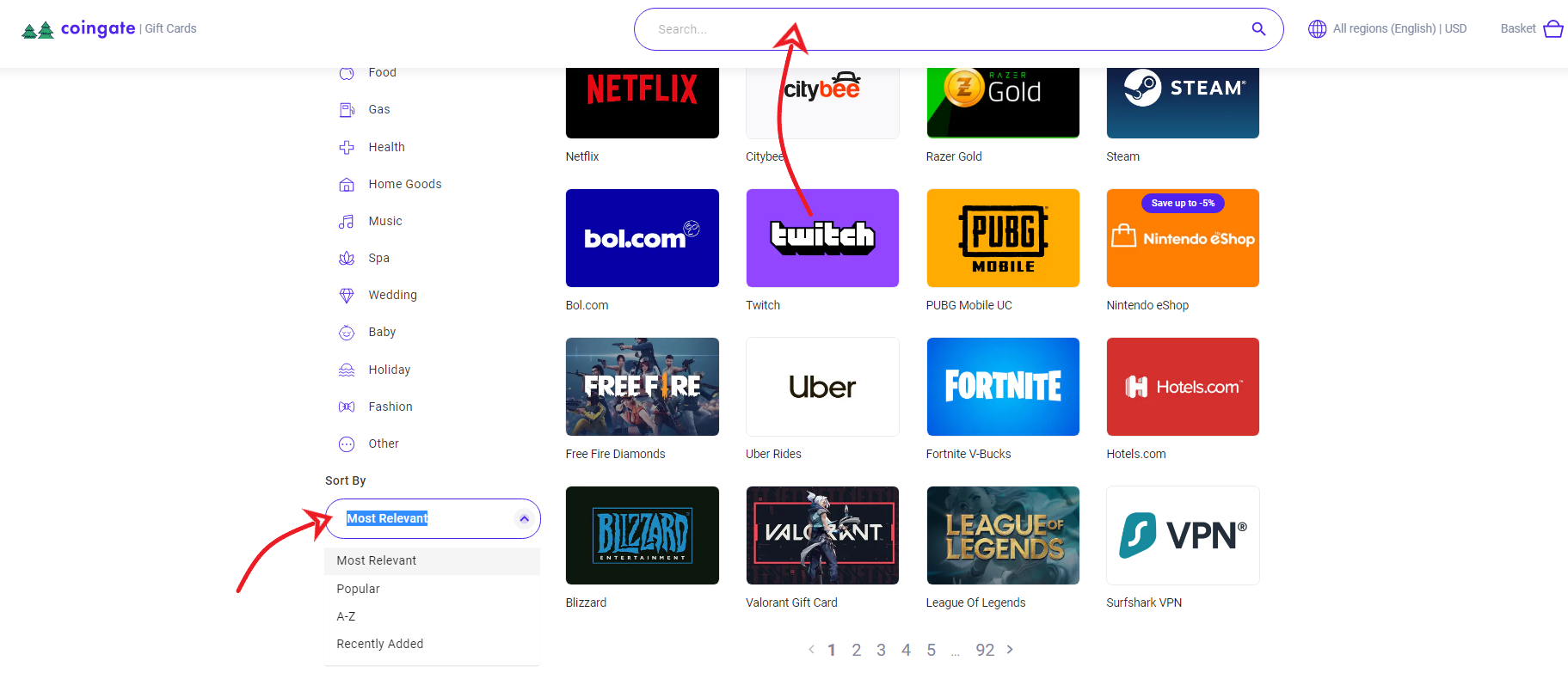Screen dimensions: 1568x679
Task: Open the Blizzard card thumbnail
Action: (x=643, y=535)
